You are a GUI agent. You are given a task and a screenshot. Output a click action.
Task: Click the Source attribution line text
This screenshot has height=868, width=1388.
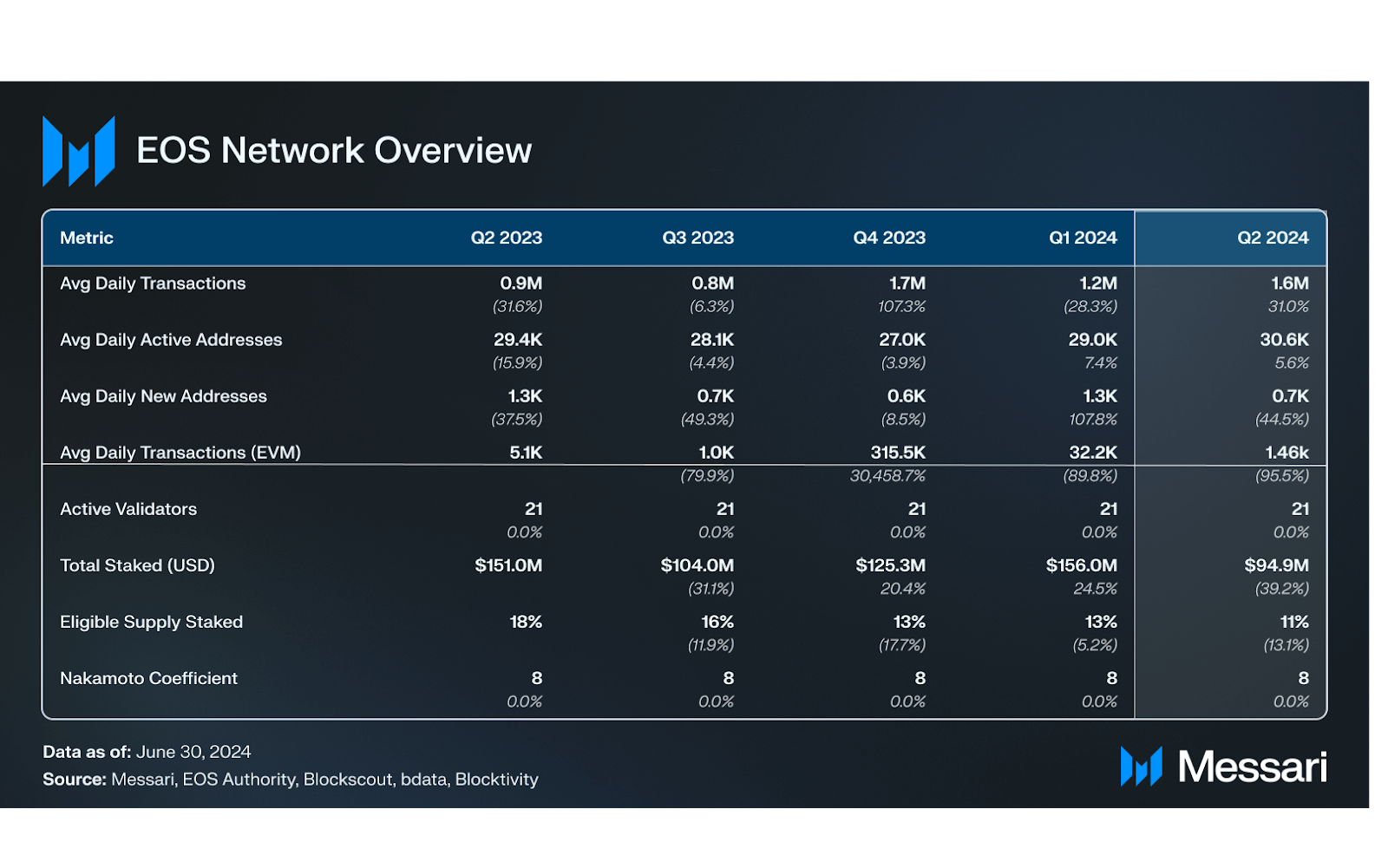(291, 780)
